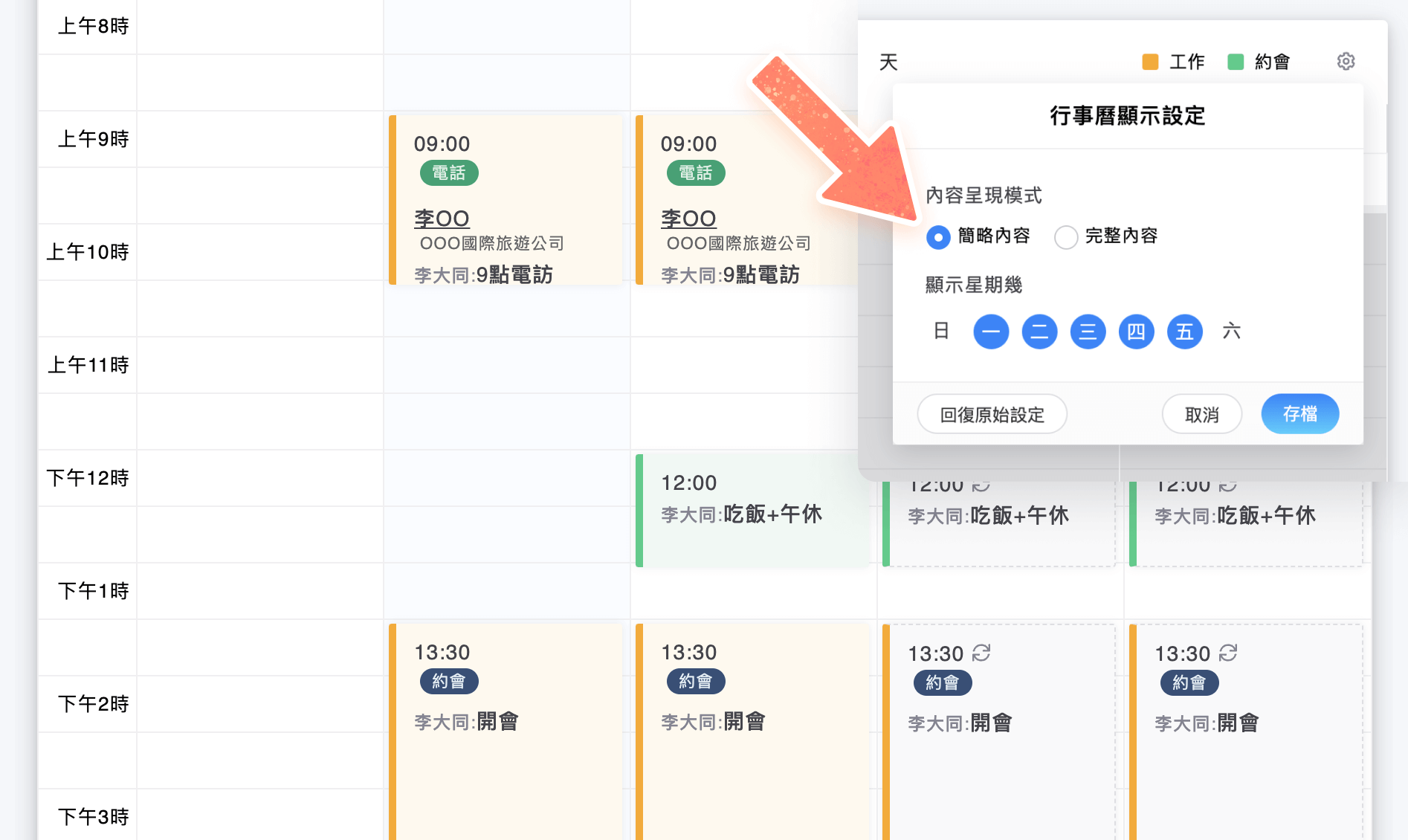This screenshot has height=840, width=1408.
Task: Click 約會 tag on first 13:30 event
Action: pyautogui.click(x=449, y=681)
